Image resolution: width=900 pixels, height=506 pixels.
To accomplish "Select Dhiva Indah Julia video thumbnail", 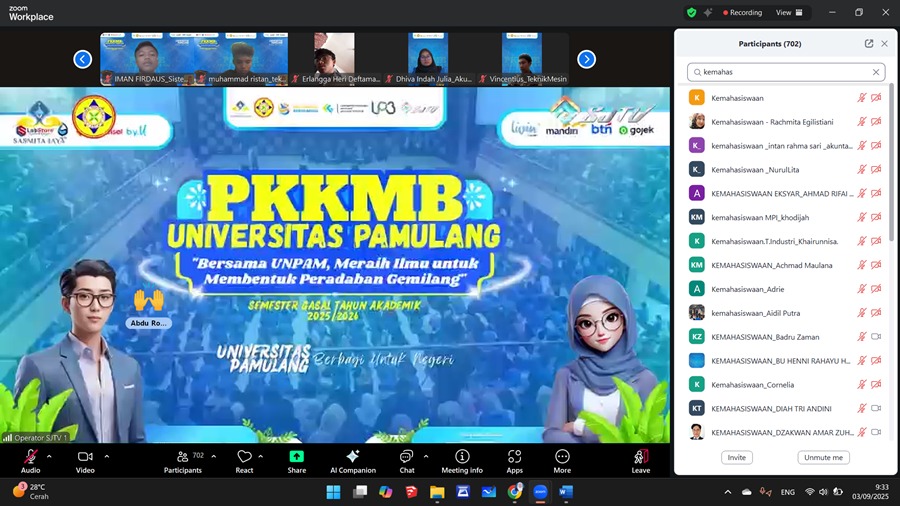I will (428, 59).
